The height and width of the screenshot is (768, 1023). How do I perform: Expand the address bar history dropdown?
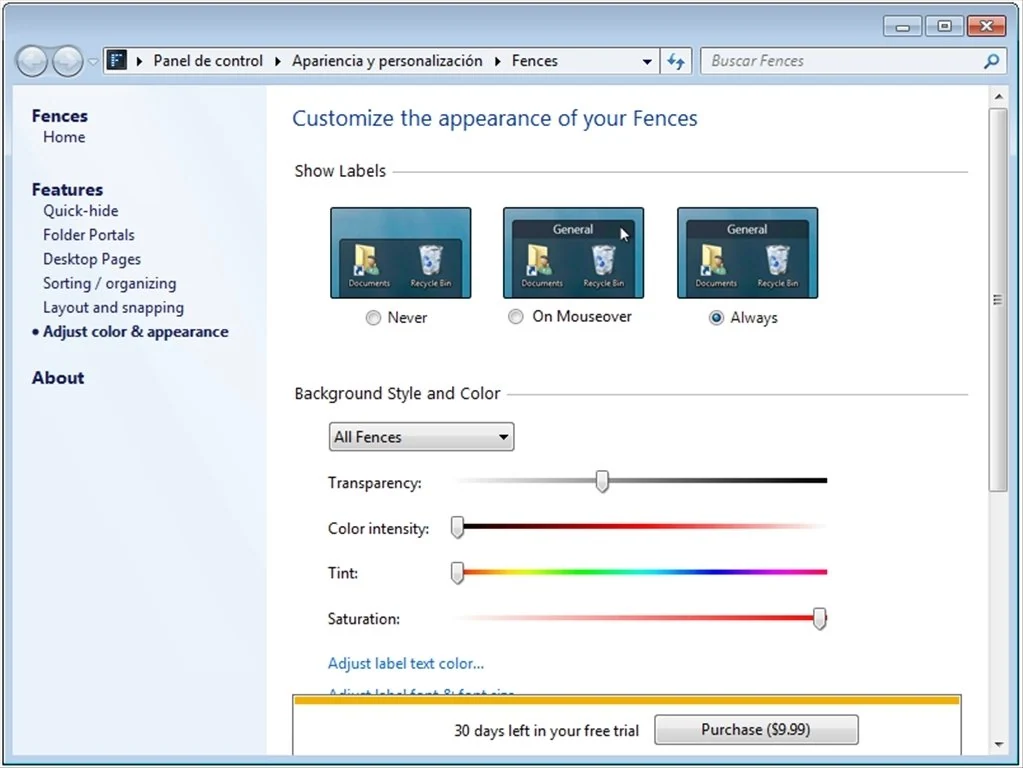[x=647, y=62]
